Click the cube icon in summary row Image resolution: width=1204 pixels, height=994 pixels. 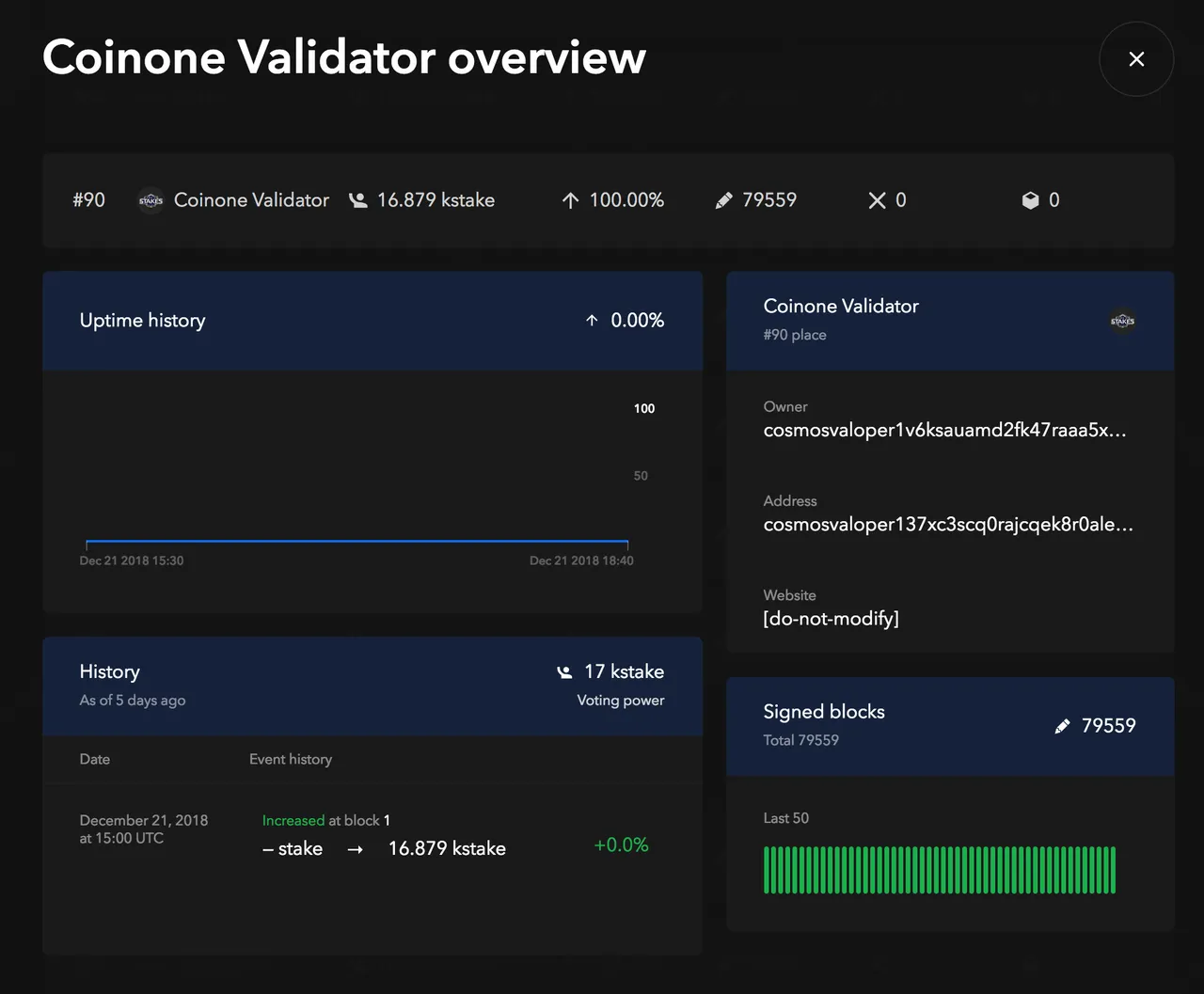coord(1030,200)
